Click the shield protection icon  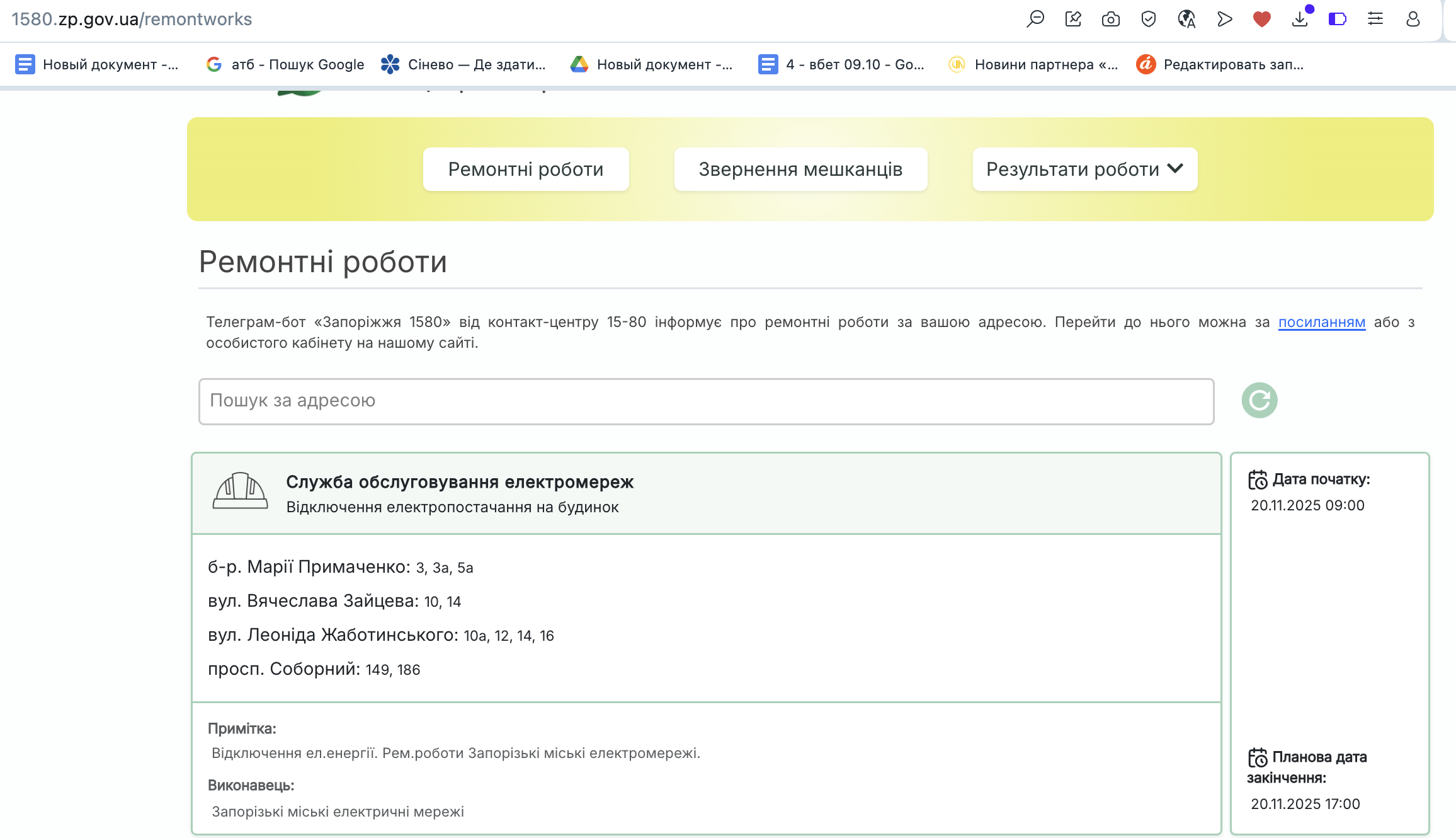click(x=1149, y=19)
